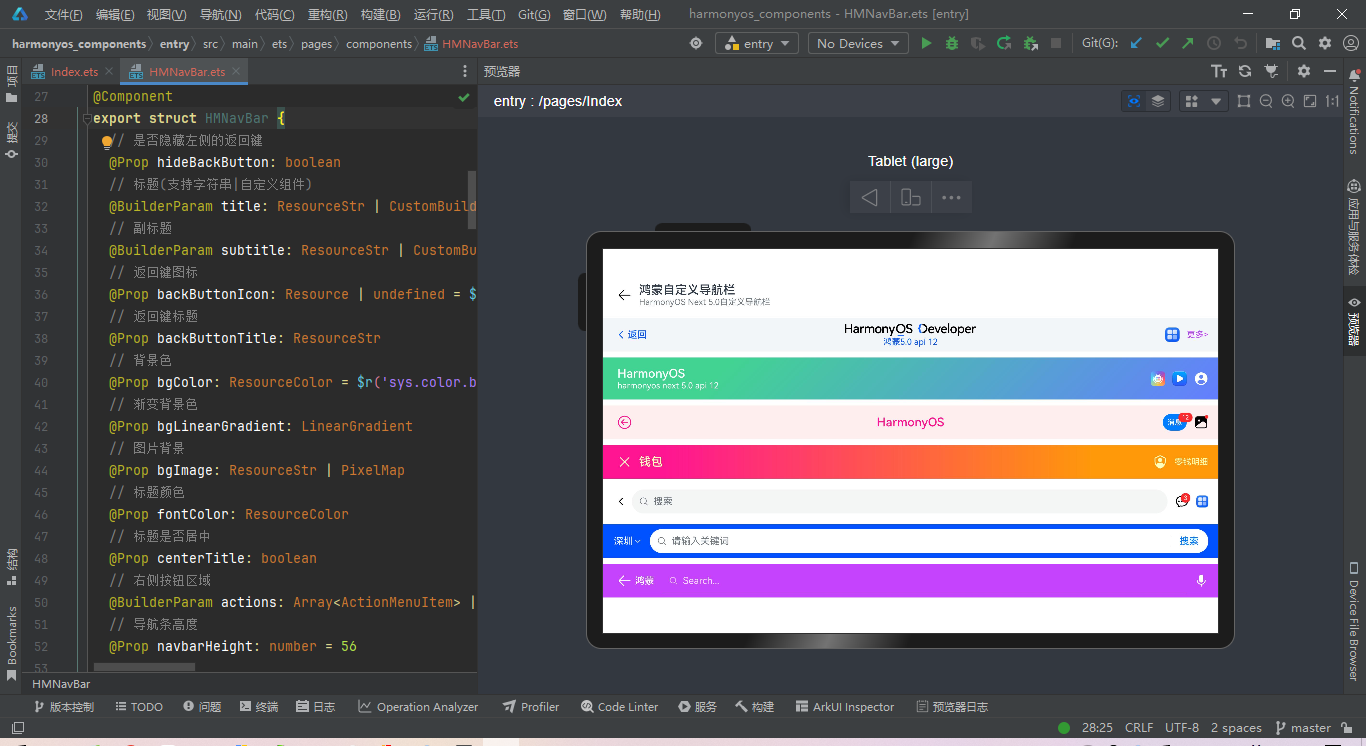Open the 文件(F) menu
The image size is (1366, 746).
(x=63, y=15)
